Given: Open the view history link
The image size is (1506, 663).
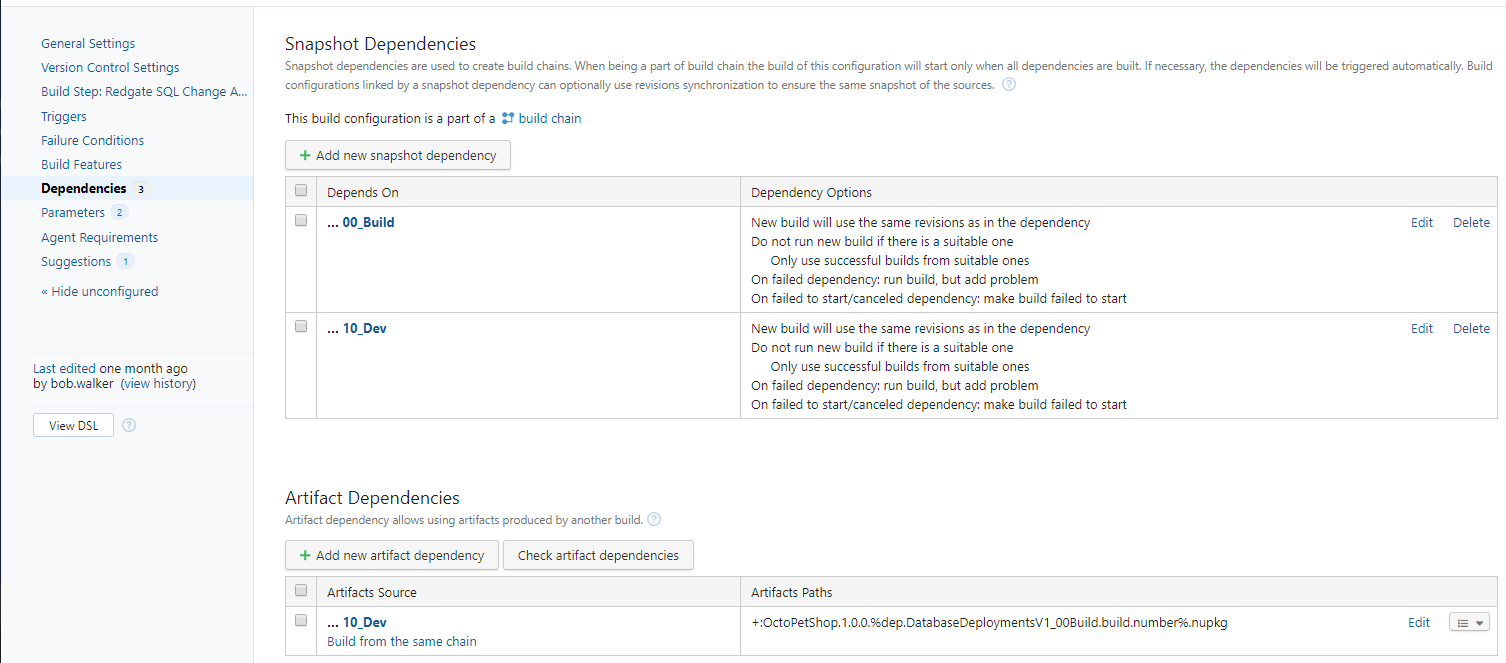Looking at the screenshot, I should [158, 384].
